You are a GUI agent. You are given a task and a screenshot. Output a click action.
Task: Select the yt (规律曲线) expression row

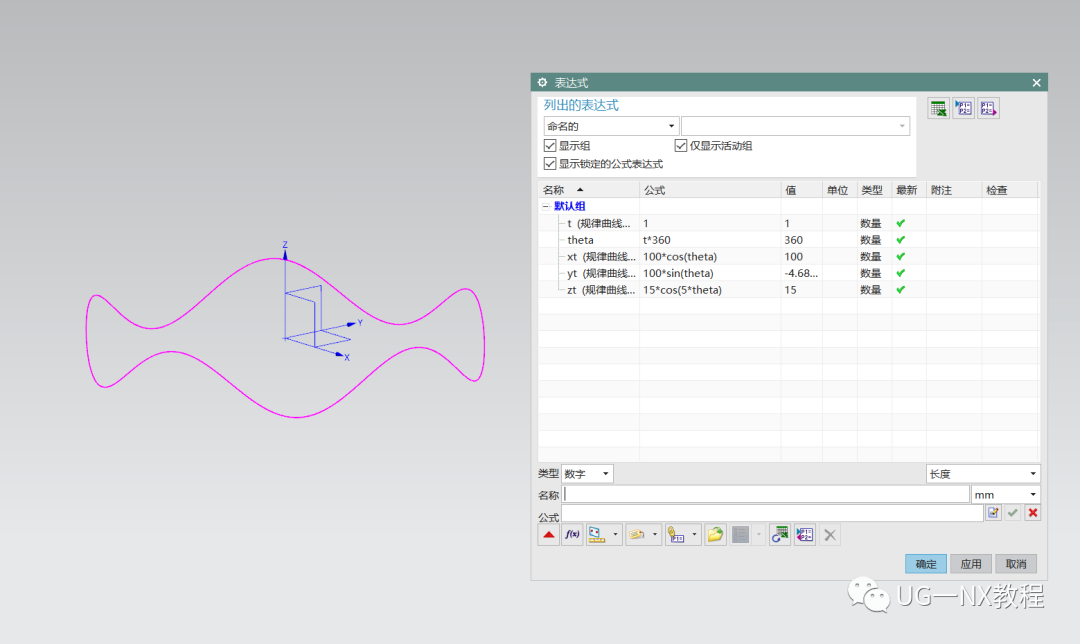789,273
